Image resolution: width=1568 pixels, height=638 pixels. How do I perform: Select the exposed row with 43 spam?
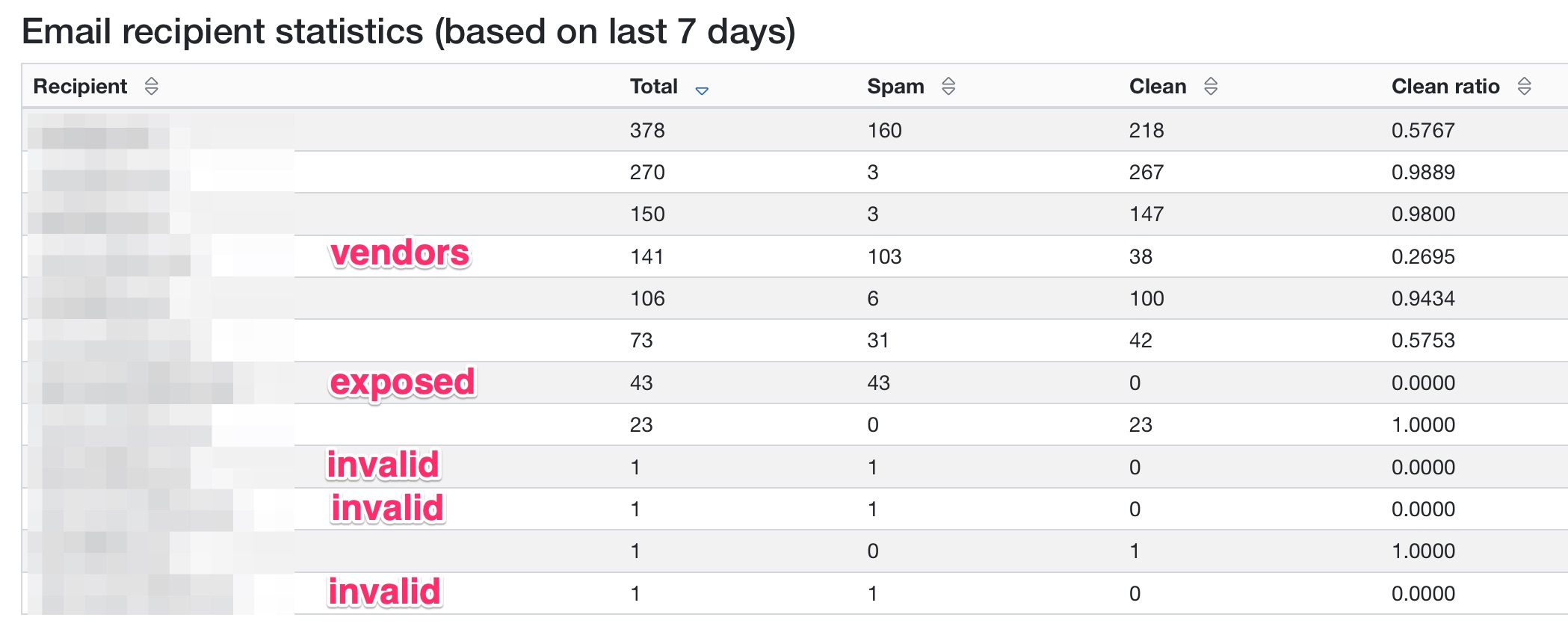point(795,383)
